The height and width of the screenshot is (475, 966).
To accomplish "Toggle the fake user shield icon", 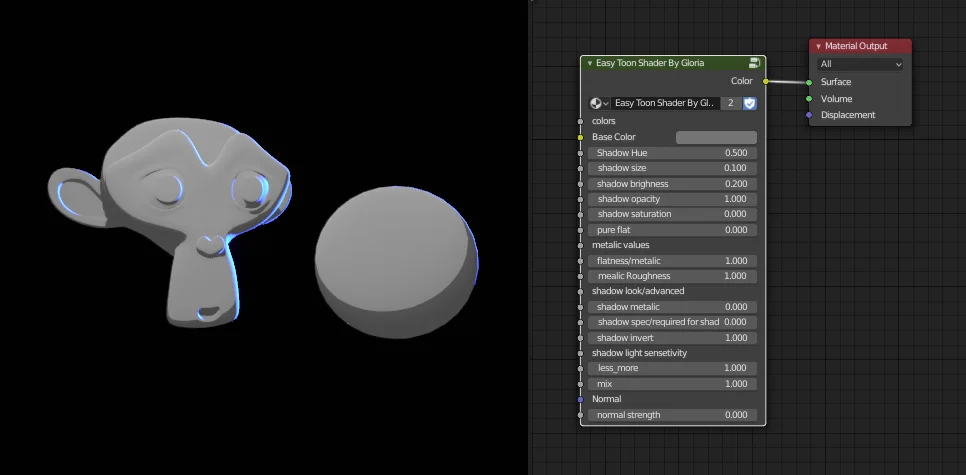I will (750, 104).
